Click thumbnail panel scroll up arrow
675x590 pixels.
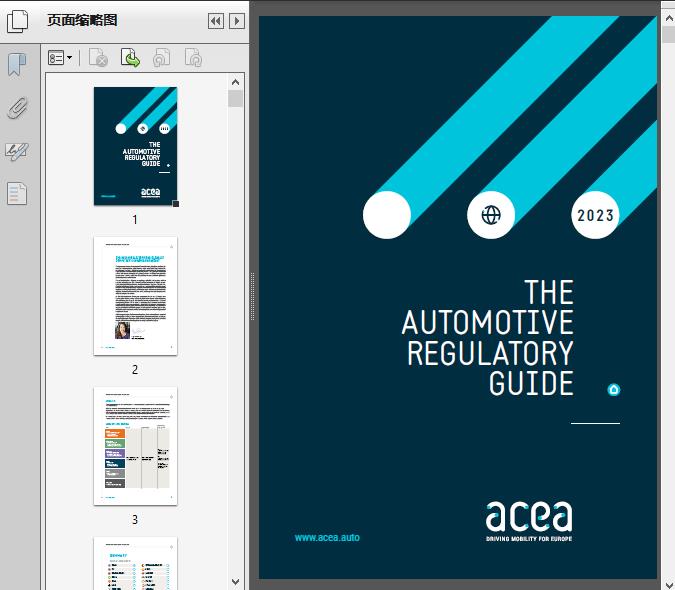[235, 82]
